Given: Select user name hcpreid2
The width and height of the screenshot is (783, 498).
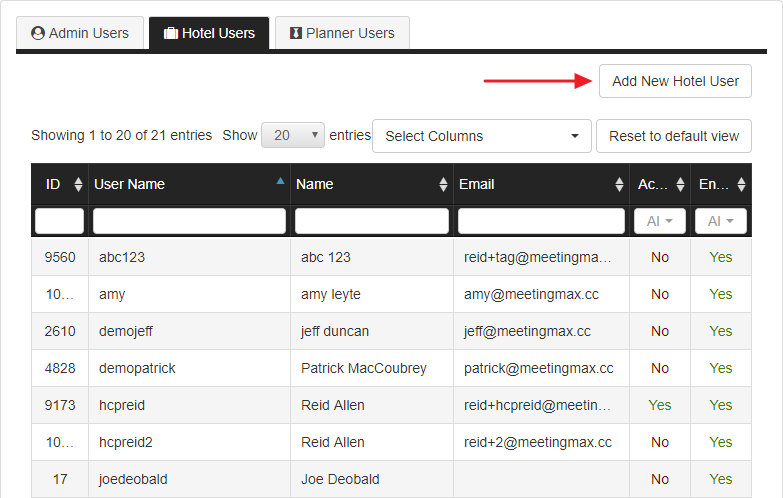Looking at the screenshot, I should [x=126, y=443].
